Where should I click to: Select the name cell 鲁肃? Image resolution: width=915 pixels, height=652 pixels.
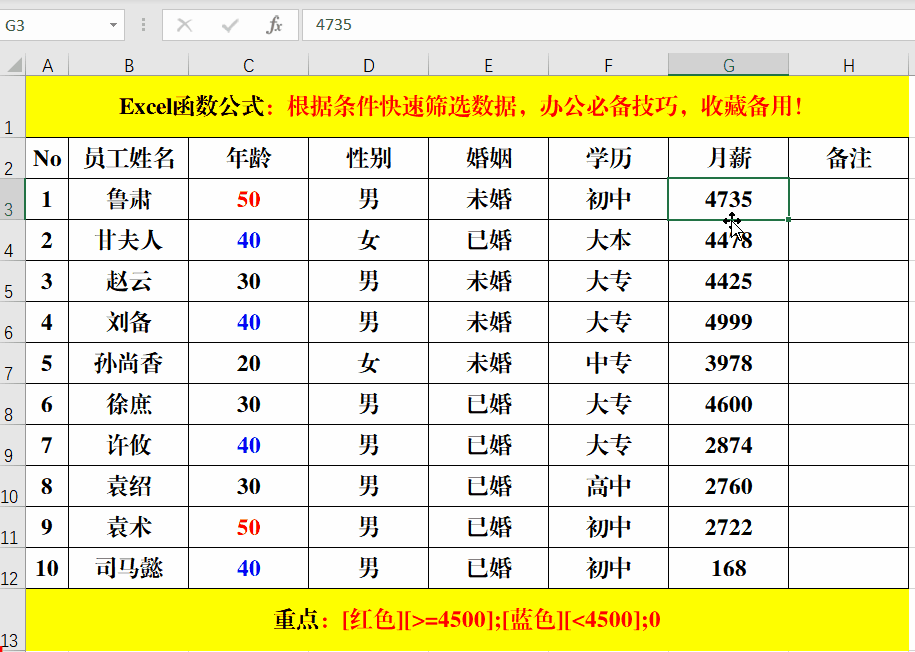[x=129, y=199]
